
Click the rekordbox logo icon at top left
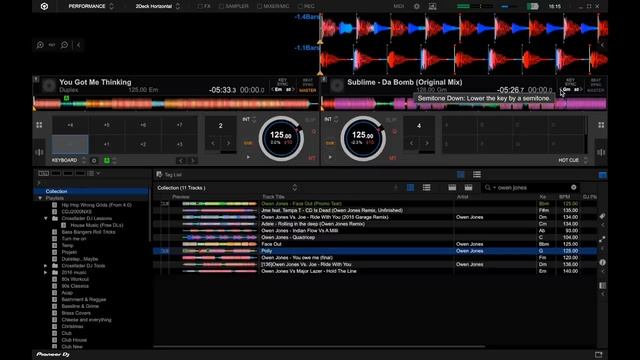(x=44, y=6)
